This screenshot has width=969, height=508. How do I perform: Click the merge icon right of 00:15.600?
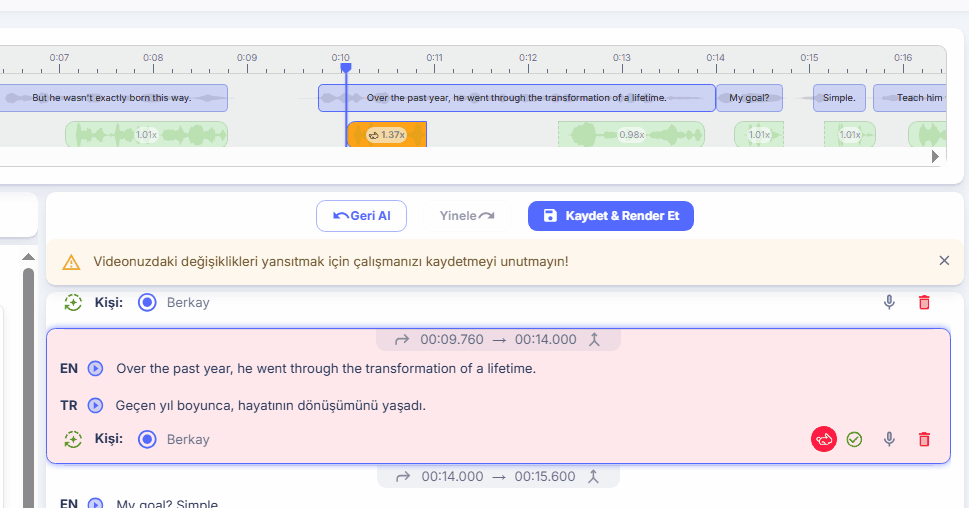click(x=593, y=476)
